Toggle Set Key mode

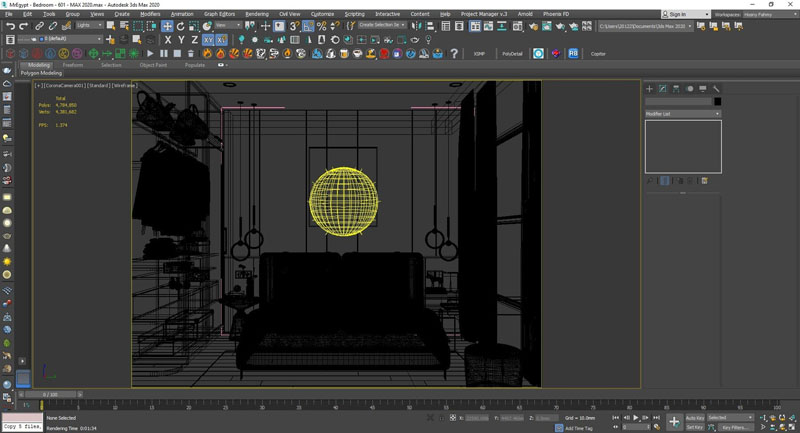pos(695,427)
